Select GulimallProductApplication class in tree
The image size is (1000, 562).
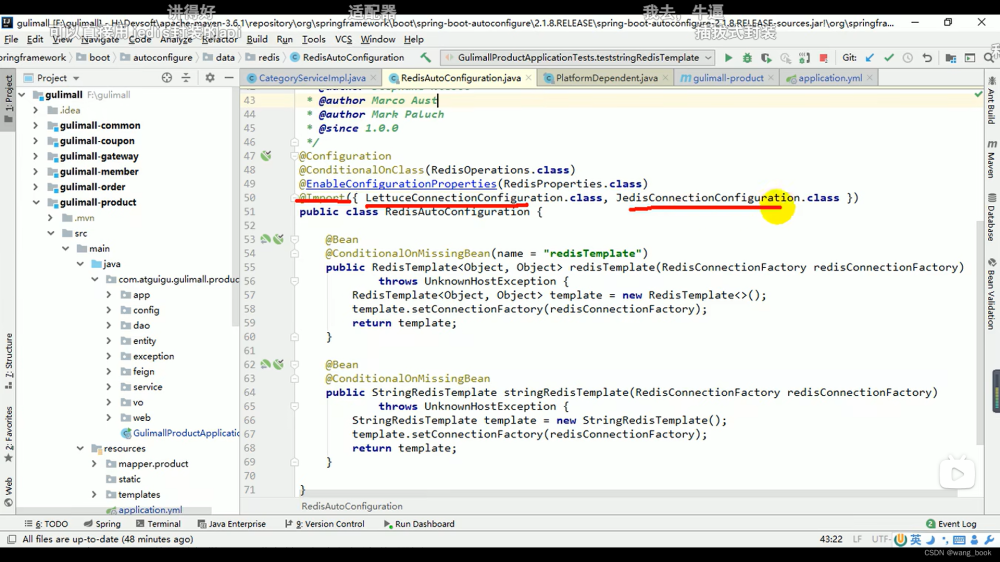click(180, 433)
